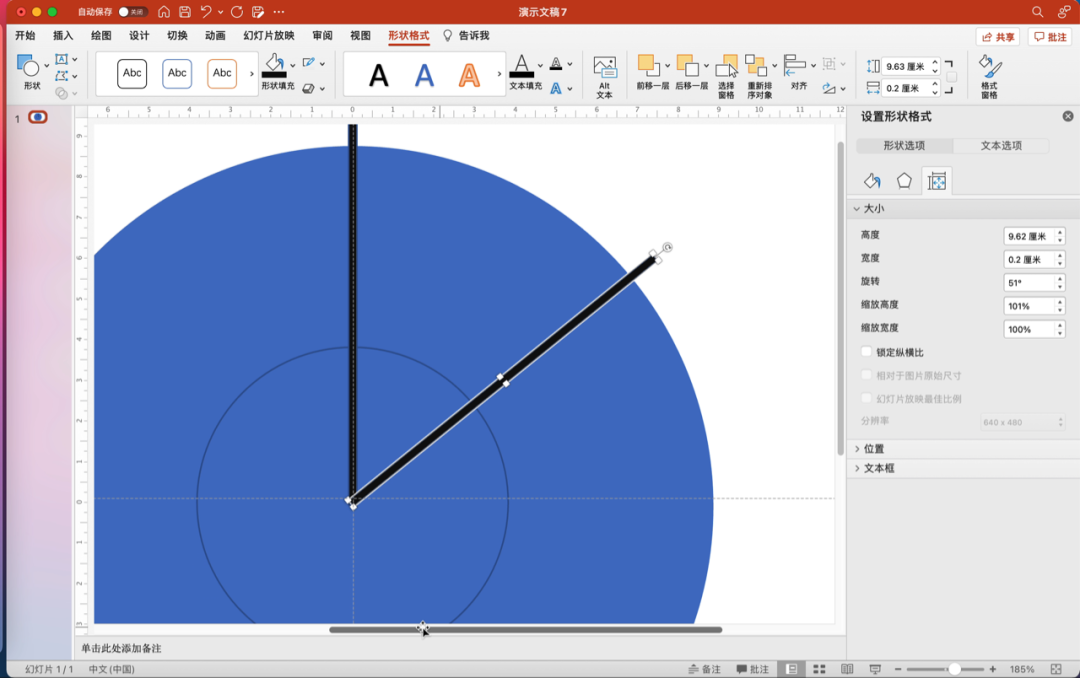Open the 插入 ribbon tab

pos(63,35)
